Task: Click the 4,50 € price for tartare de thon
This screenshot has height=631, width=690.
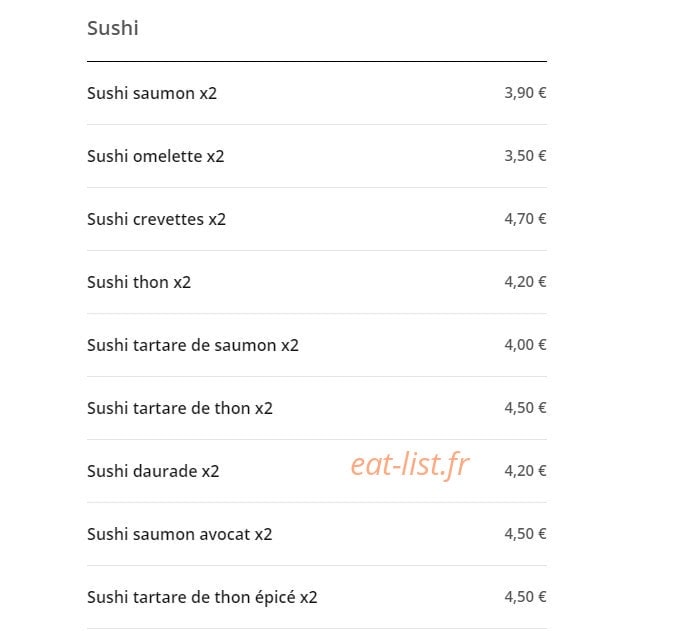Action: [525, 407]
